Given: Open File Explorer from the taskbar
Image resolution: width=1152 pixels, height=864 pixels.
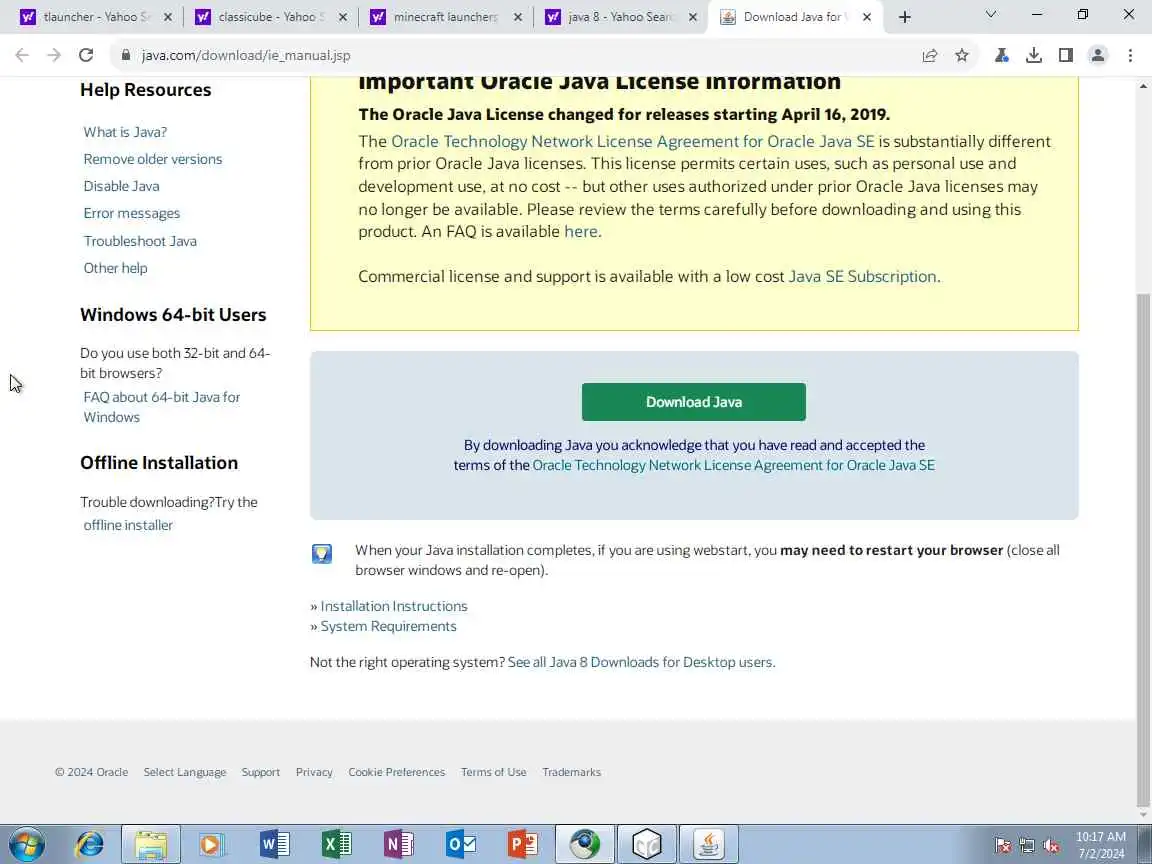Looking at the screenshot, I should (151, 845).
